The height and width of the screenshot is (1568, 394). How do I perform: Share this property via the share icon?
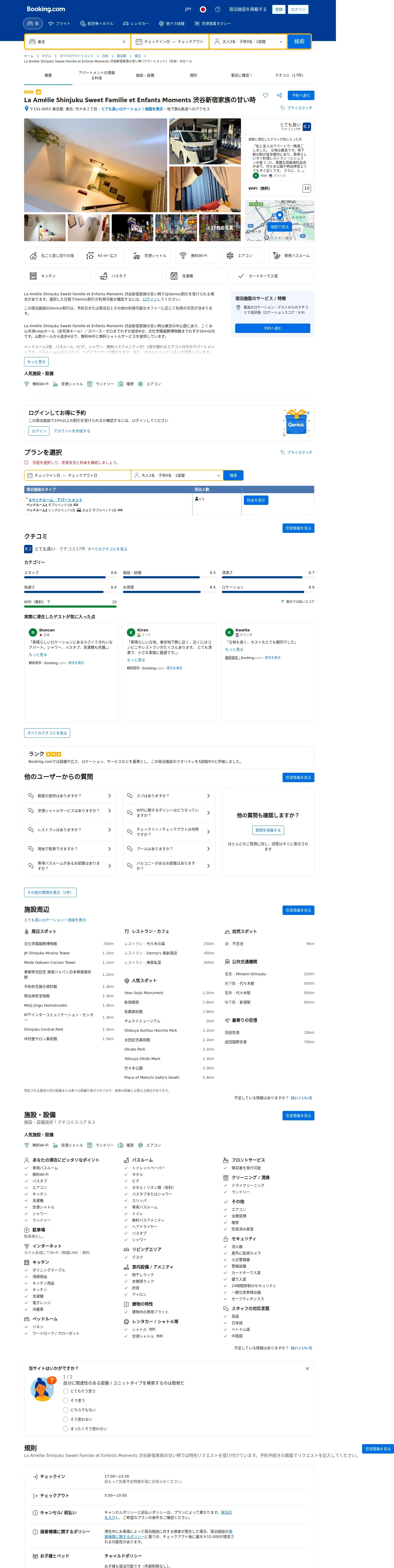click(x=279, y=96)
